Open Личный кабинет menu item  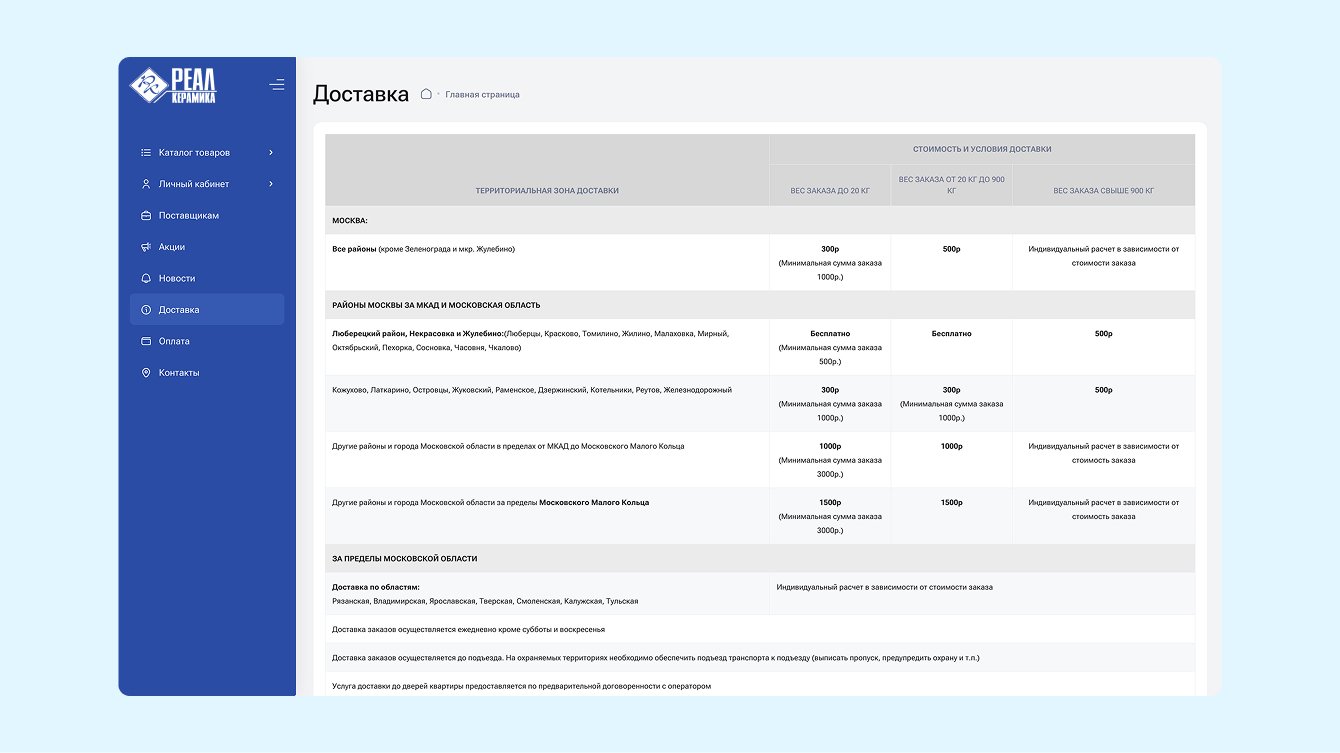[x=207, y=184]
